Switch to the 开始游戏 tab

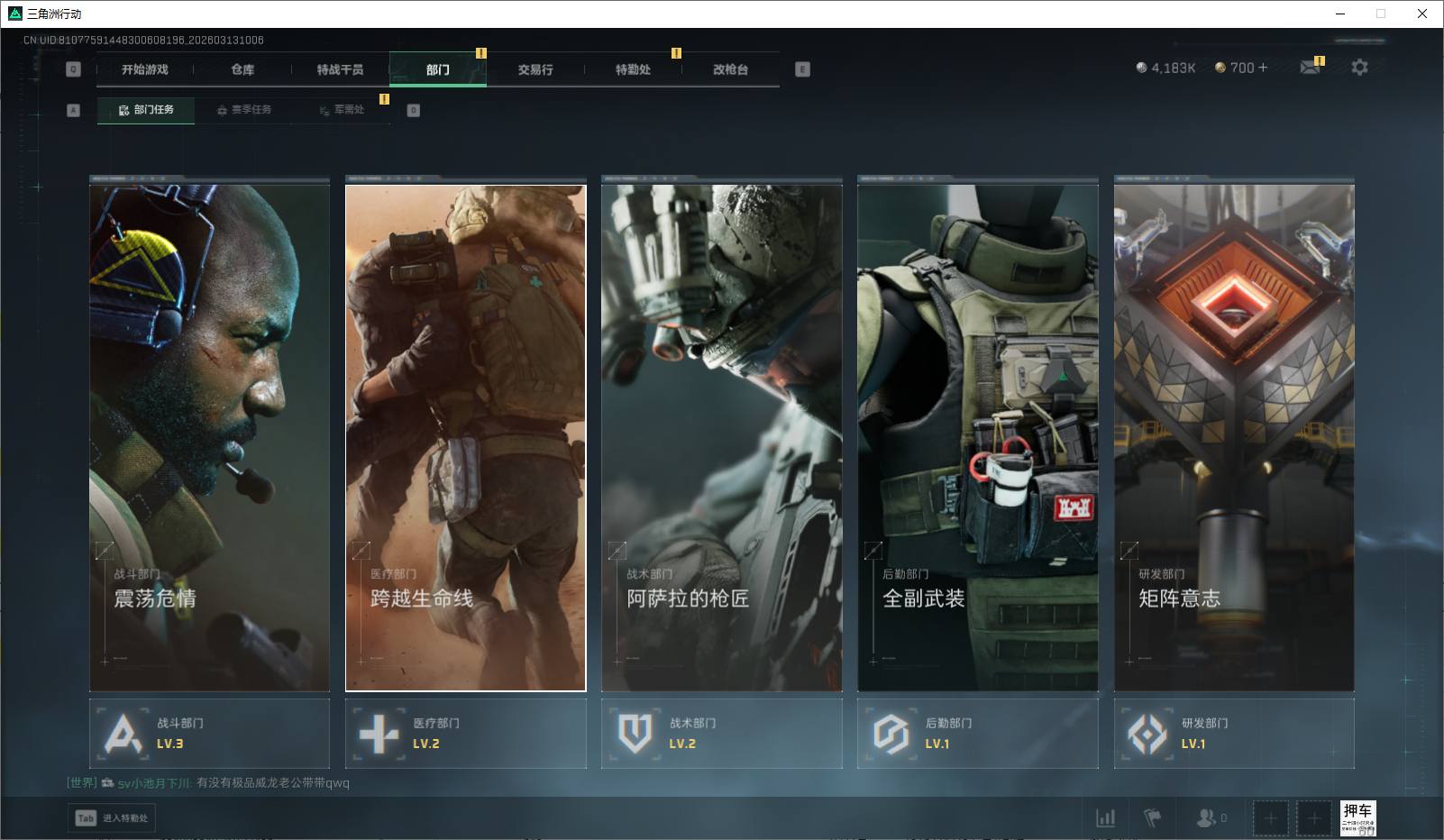(145, 69)
